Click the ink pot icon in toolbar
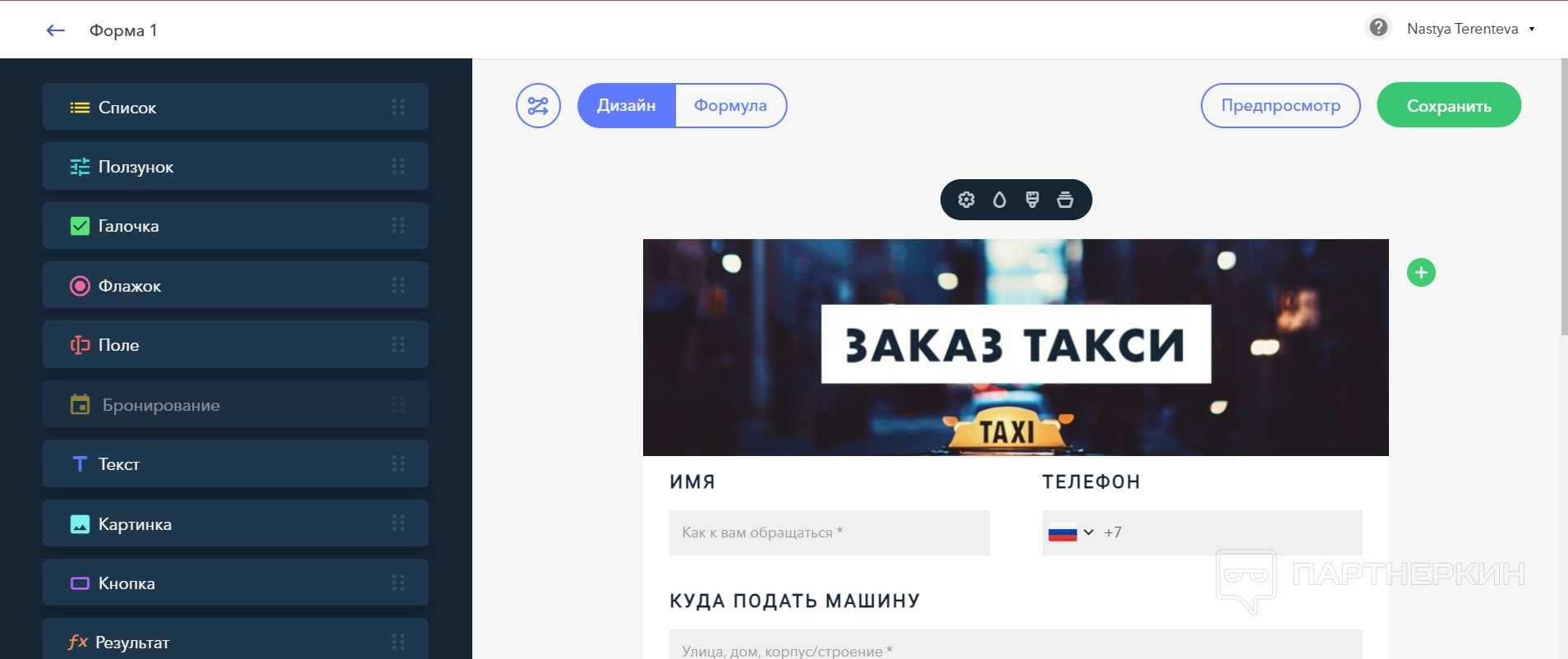1568x659 pixels. point(1065,200)
